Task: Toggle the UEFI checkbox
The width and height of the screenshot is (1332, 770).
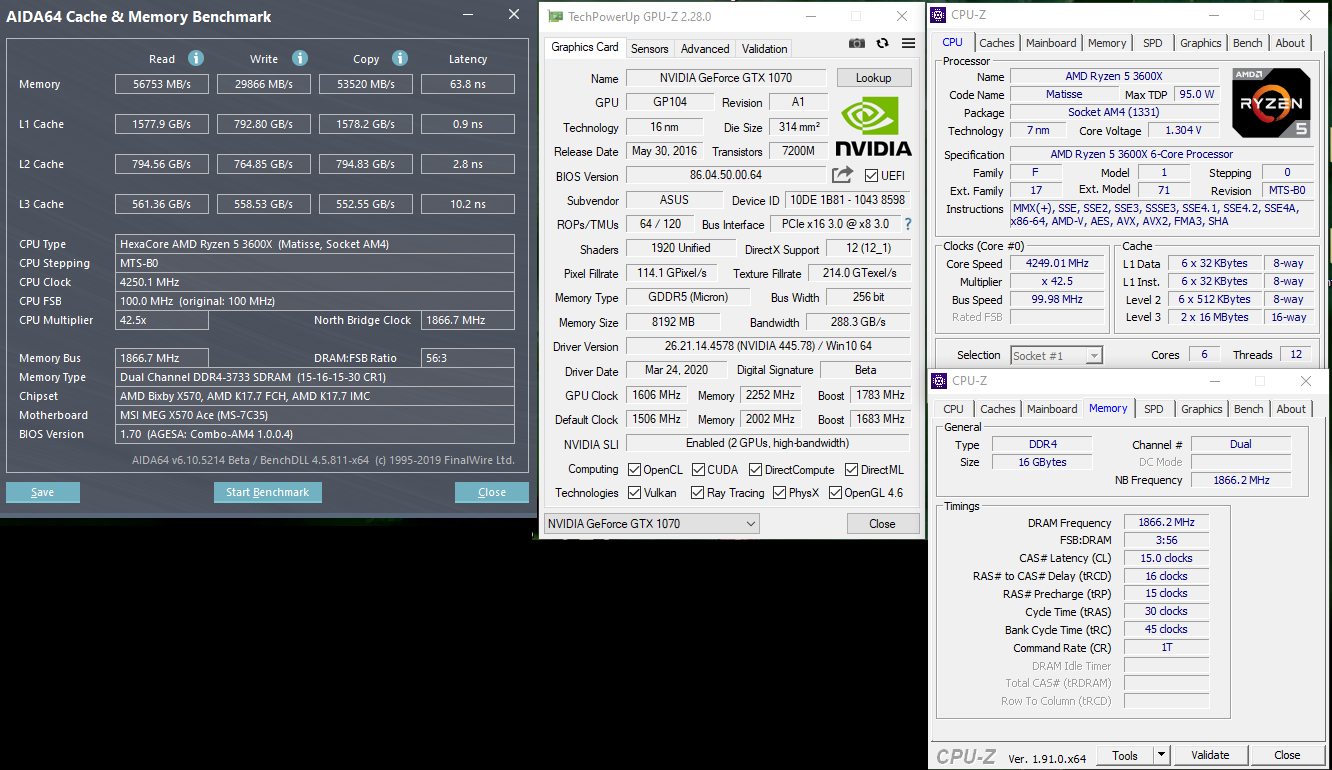Action: 871,176
